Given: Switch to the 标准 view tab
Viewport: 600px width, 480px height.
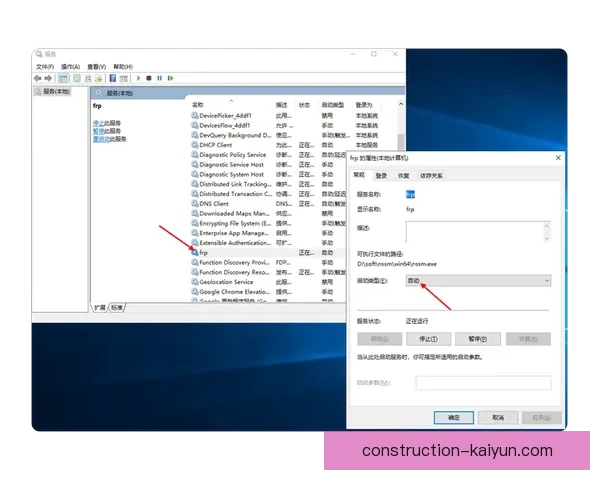Looking at the screenshot, I should click(x=118, y=307).
